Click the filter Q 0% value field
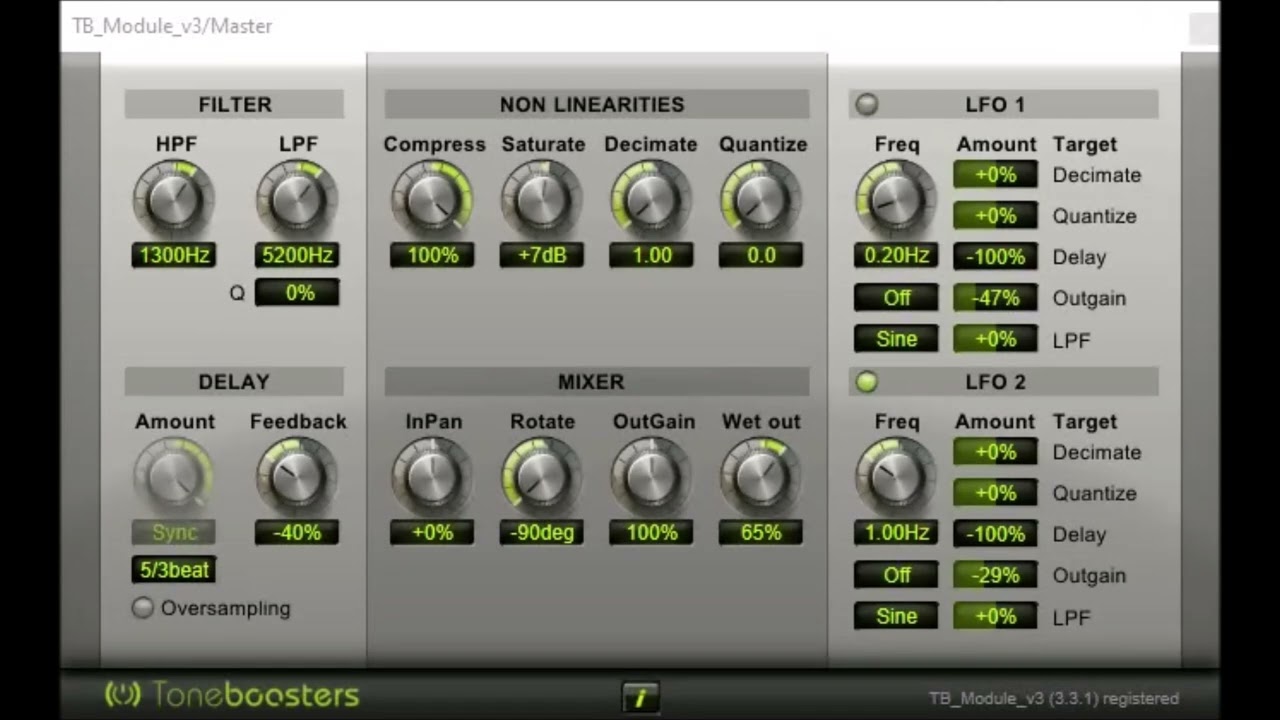Screen dimensions: 1280x720 [297, 293]
